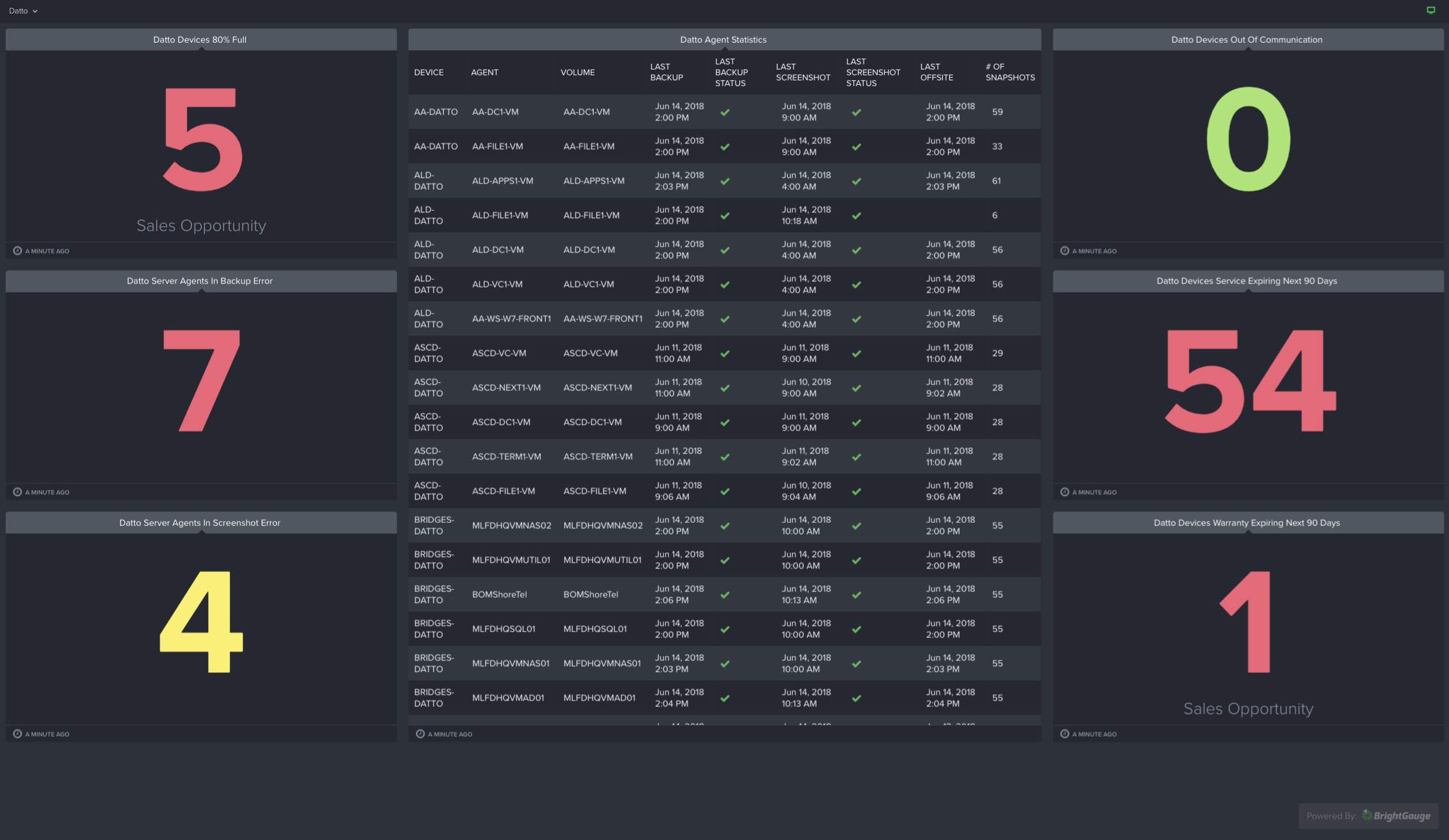Screen dimensions: 1449x840
Task: Sort table by VOLUME column header
Action: coord(578,72)
